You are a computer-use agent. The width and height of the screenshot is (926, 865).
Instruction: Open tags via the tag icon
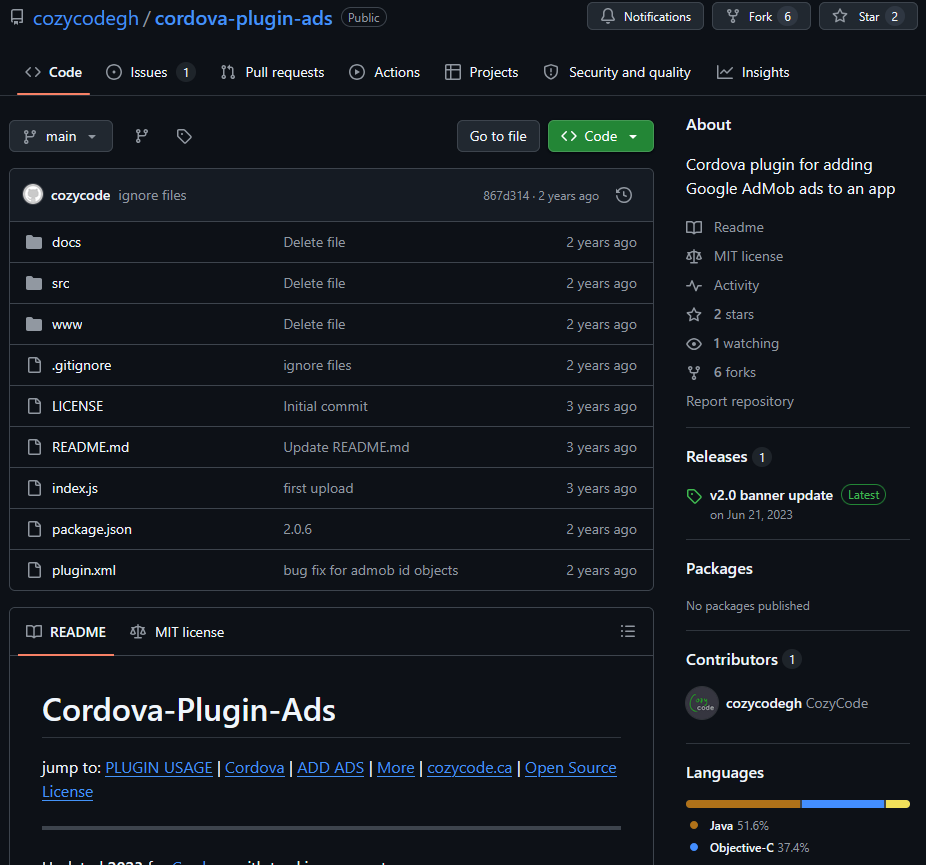pyautogui.click(x=184, y=135)
